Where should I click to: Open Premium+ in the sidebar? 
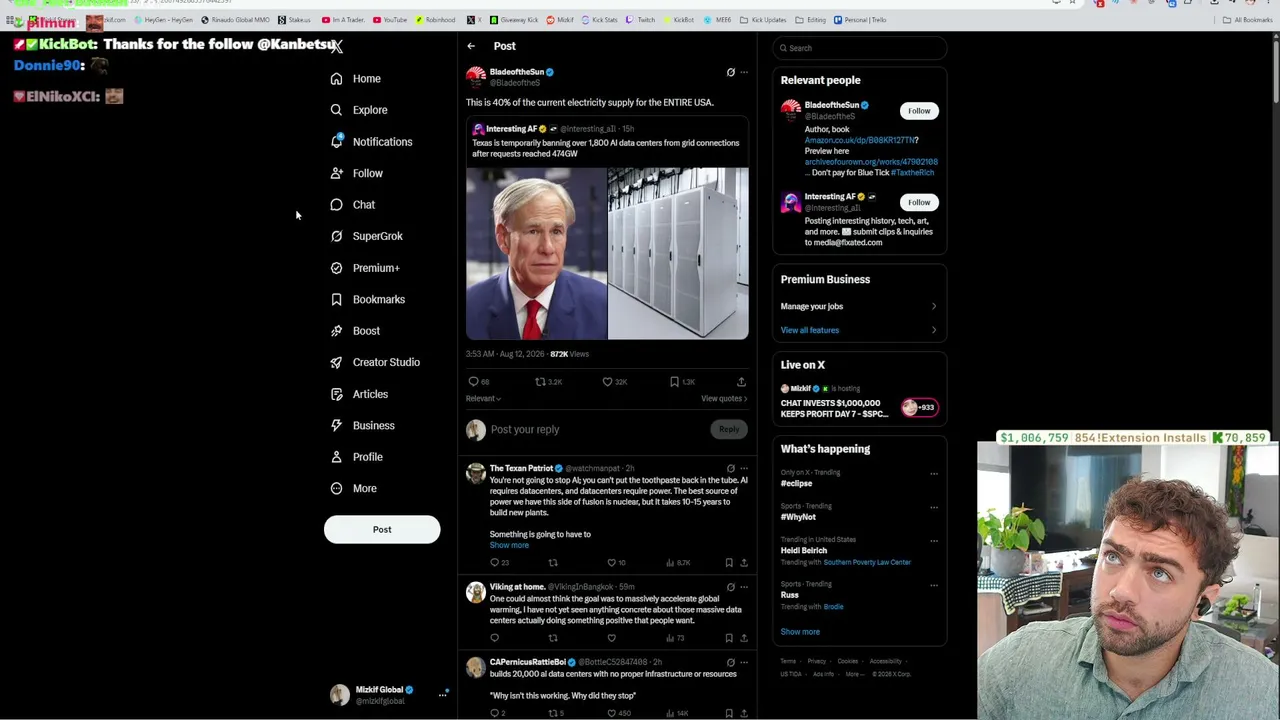pyautogui.click(x=365, y=268)
